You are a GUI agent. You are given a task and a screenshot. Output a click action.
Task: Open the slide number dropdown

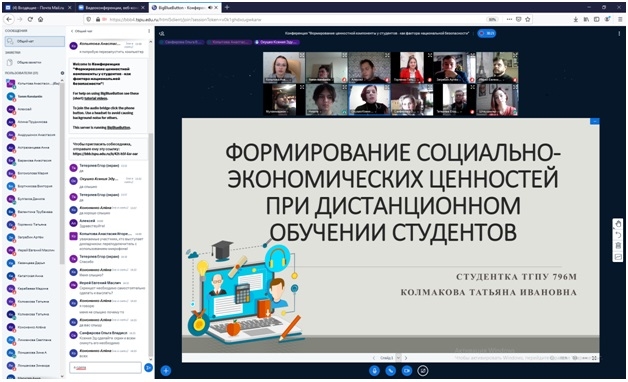click(398, 358)
